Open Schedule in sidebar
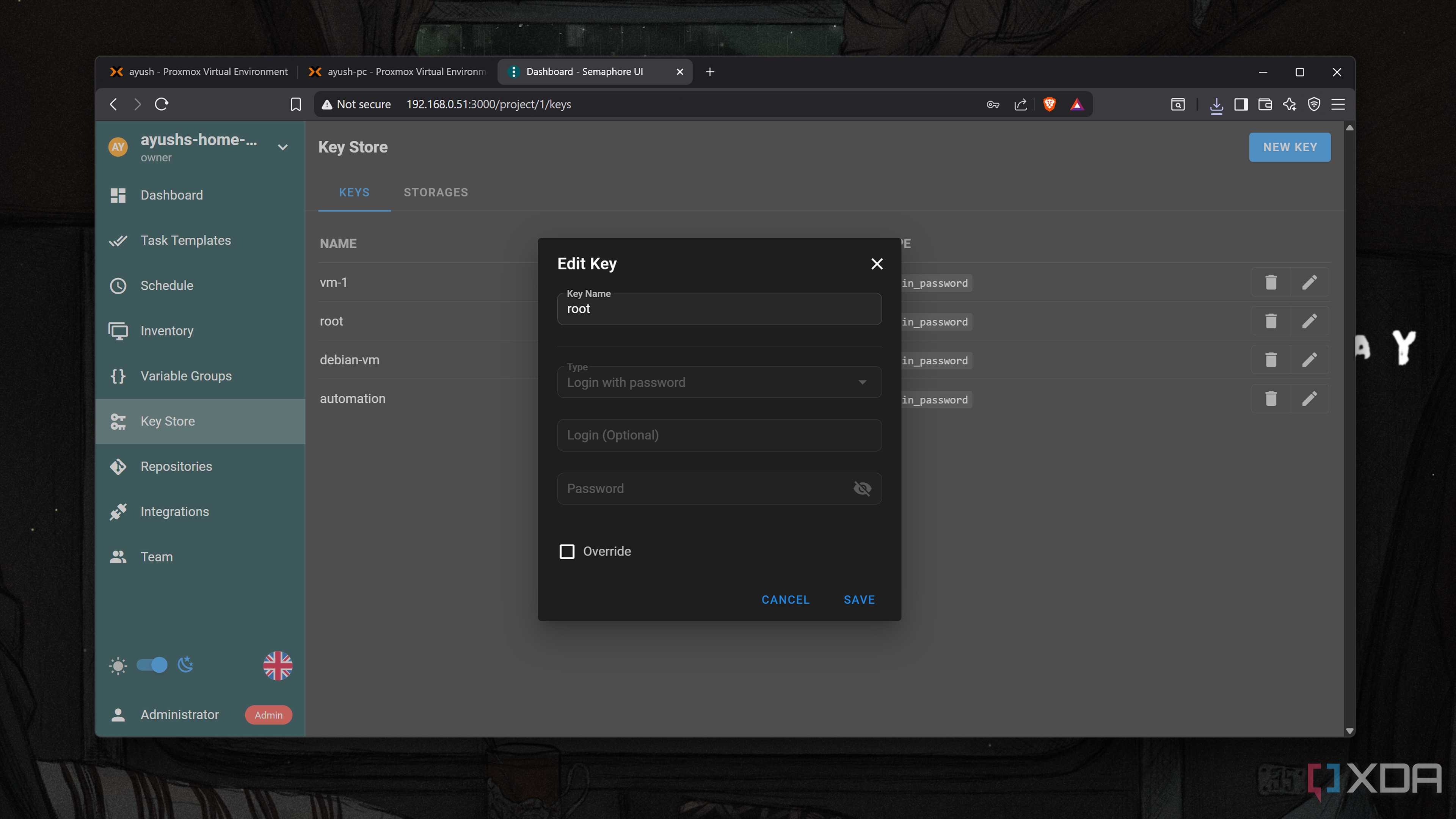Image resolution: width=1456 pixels, height=819 pixels. (200, 286)
